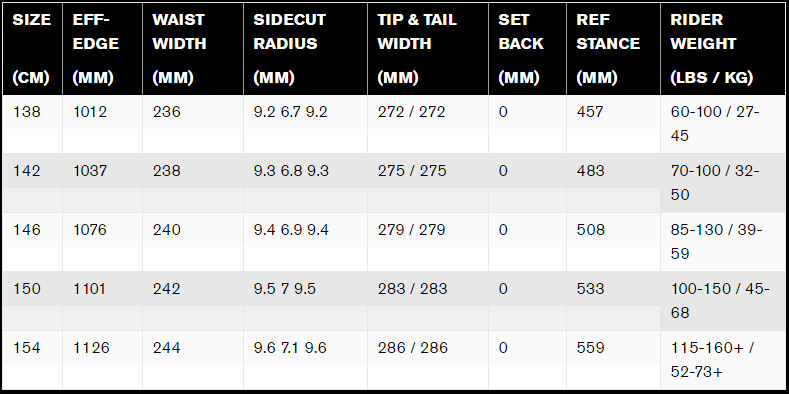The height and width of the screenshot is (394, 789).
Task: Click the RIDER WEIGHT column header
Action: coord(723,49)
